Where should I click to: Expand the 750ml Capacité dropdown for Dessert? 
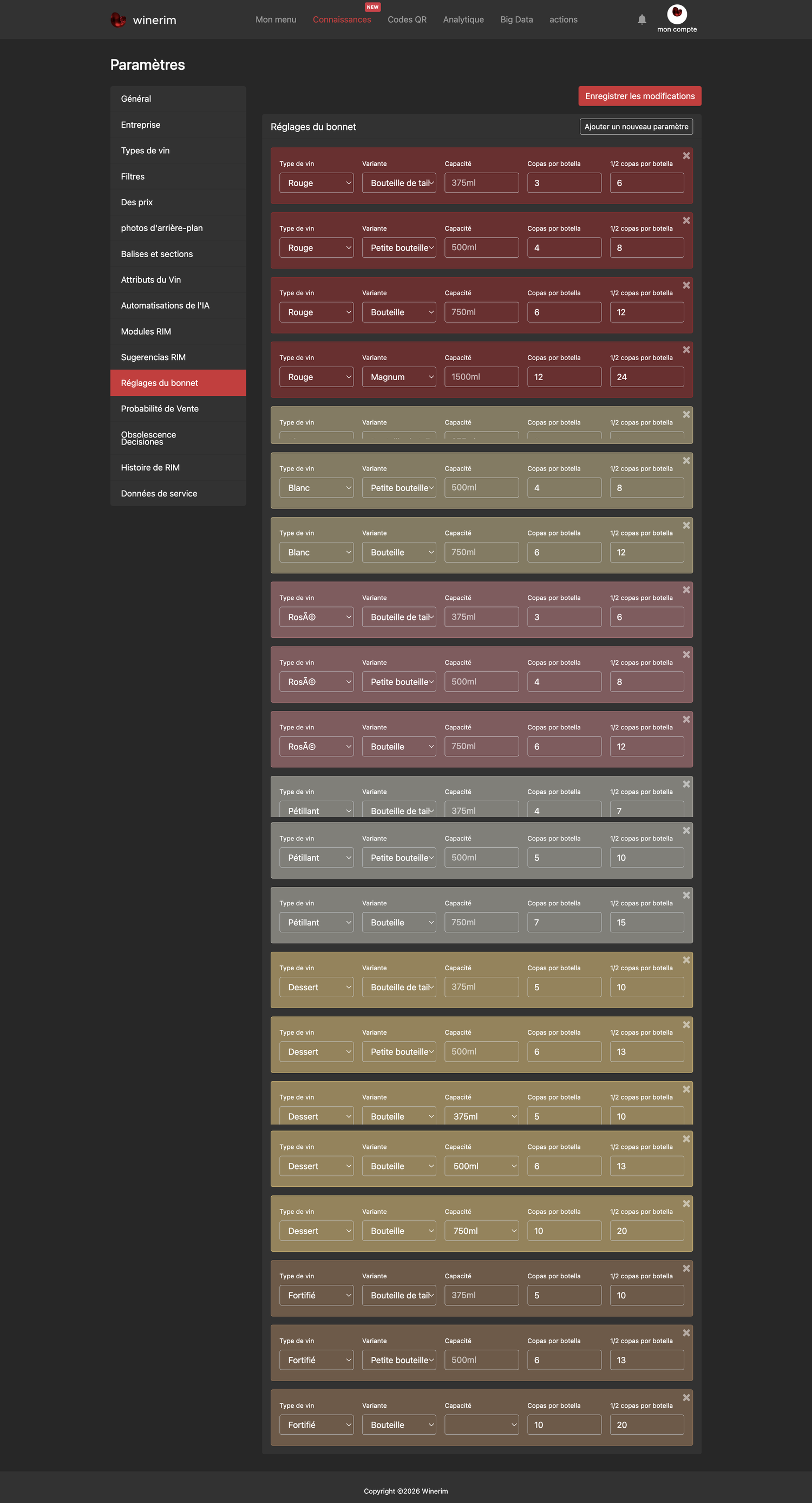481,1231
